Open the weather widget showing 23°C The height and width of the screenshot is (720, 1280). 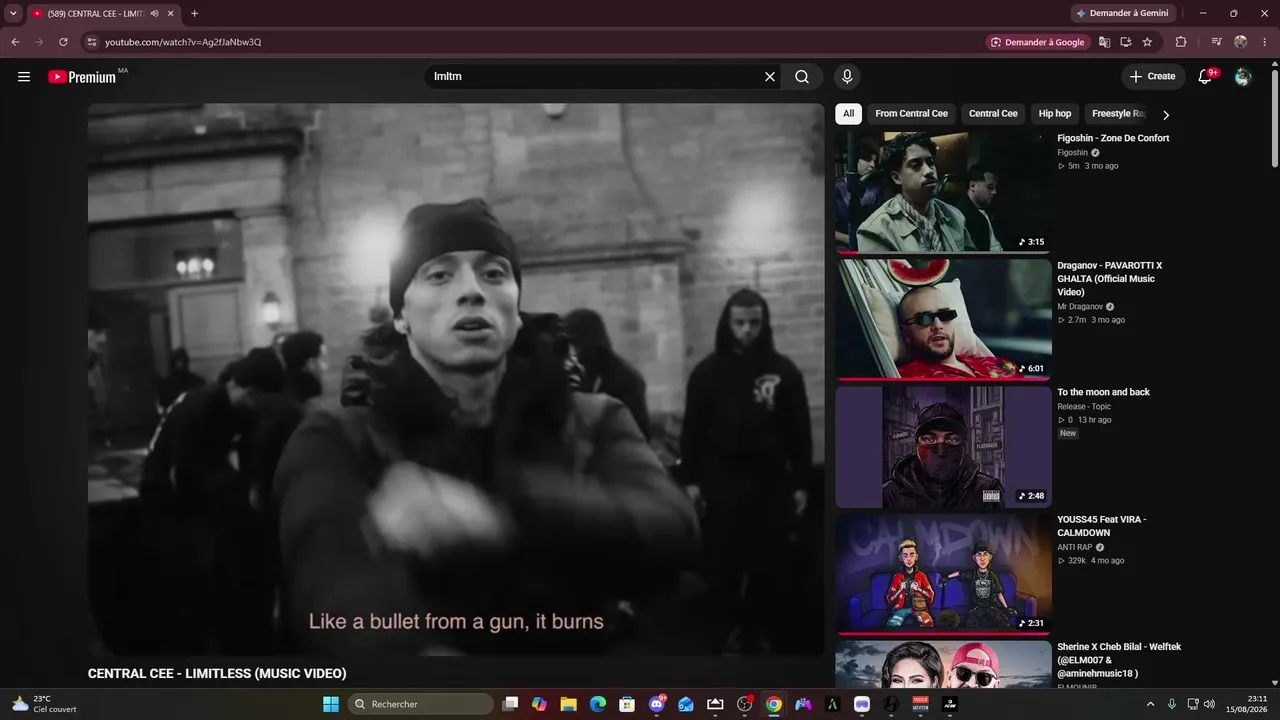click(x=43, y=704)
